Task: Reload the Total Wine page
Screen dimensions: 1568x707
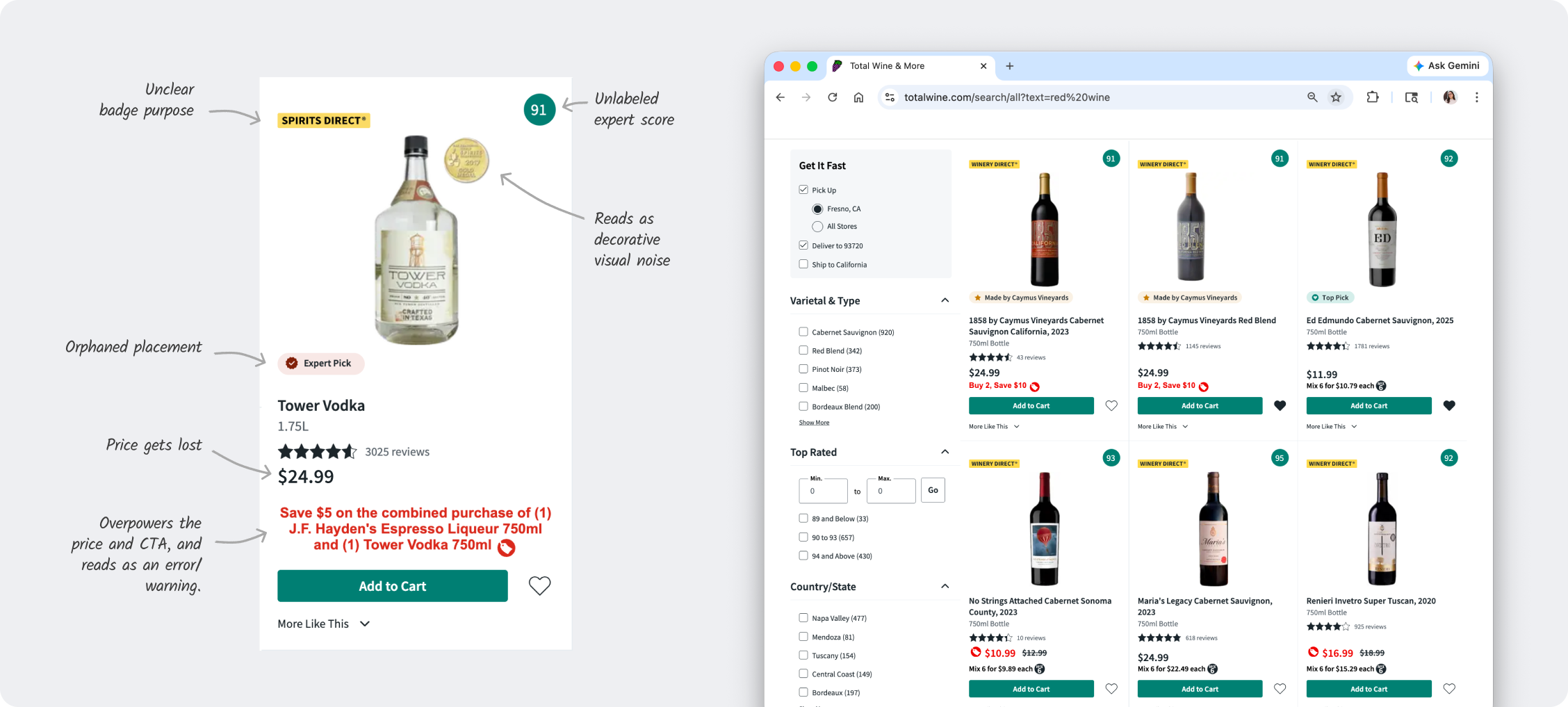Action: 833,97
